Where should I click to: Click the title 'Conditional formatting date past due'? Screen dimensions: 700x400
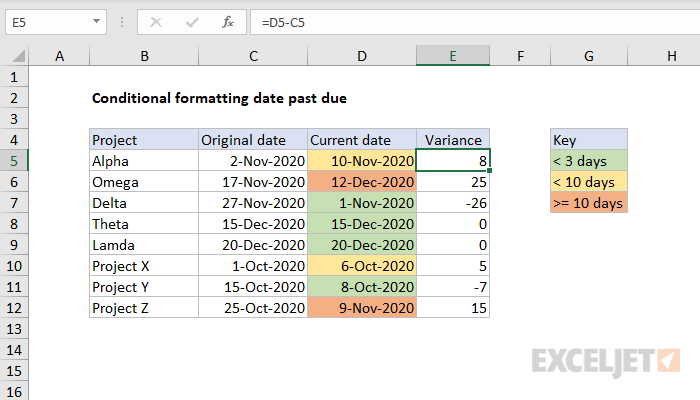[x=219, y=98]
